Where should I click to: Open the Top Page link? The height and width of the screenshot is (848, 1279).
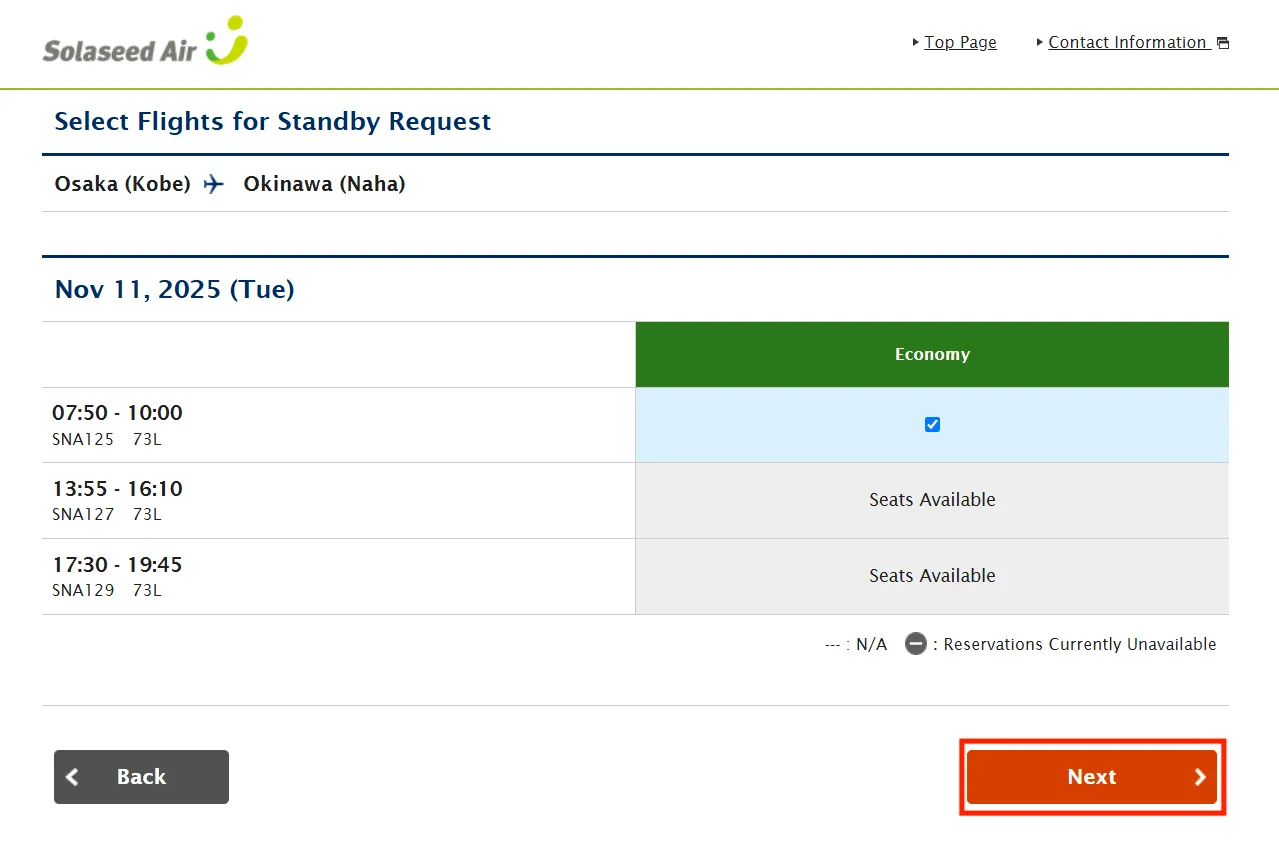point(960,42)
